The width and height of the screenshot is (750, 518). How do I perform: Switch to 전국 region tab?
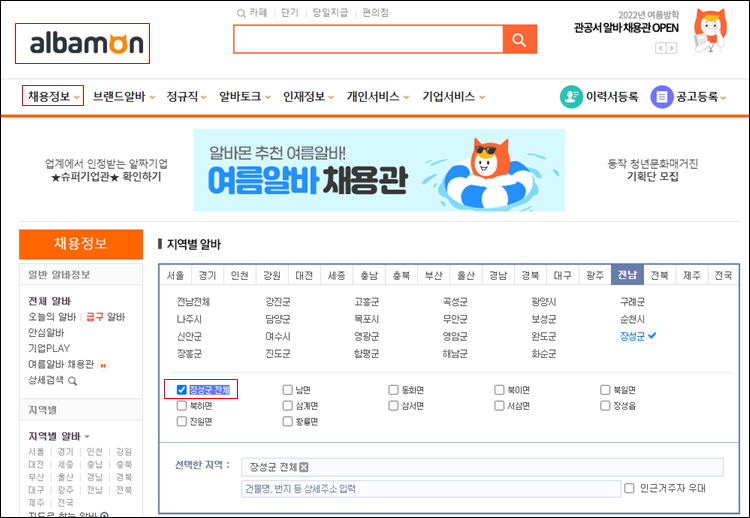coord(723,275)
